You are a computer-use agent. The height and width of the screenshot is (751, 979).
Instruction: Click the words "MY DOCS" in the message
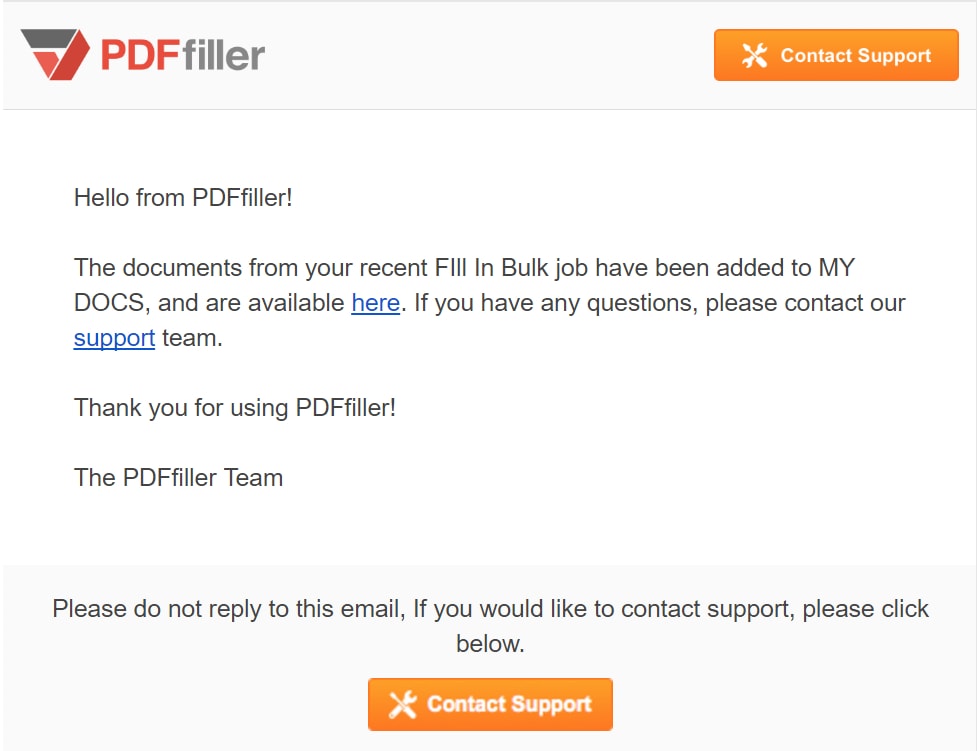pos(465,285)
